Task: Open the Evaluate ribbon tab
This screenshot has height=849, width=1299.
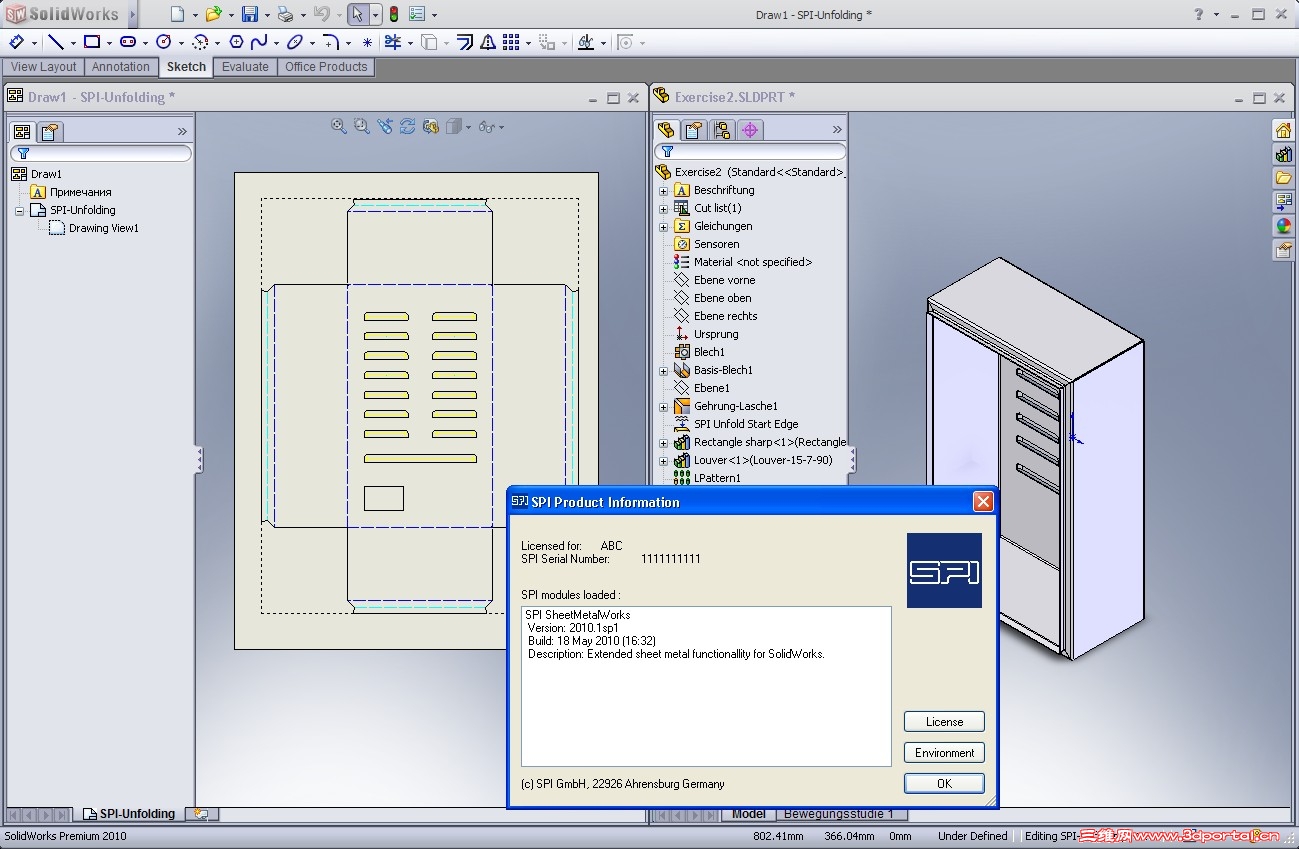Action: tap(245, 67)
